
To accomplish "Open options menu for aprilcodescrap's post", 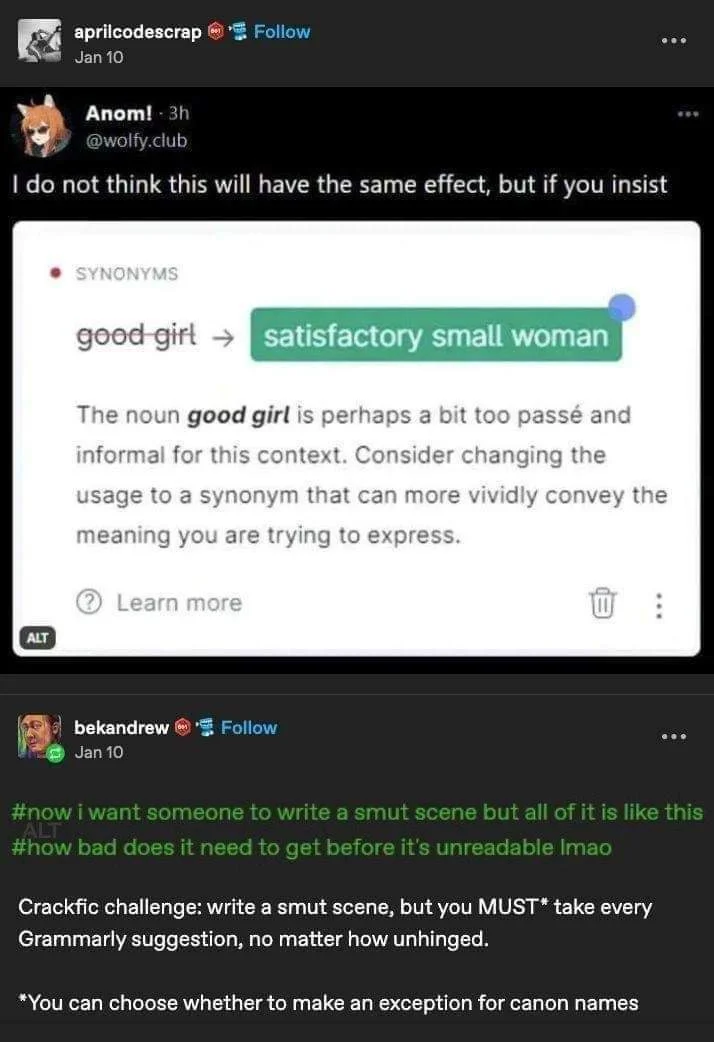I will tap(674, 41).
